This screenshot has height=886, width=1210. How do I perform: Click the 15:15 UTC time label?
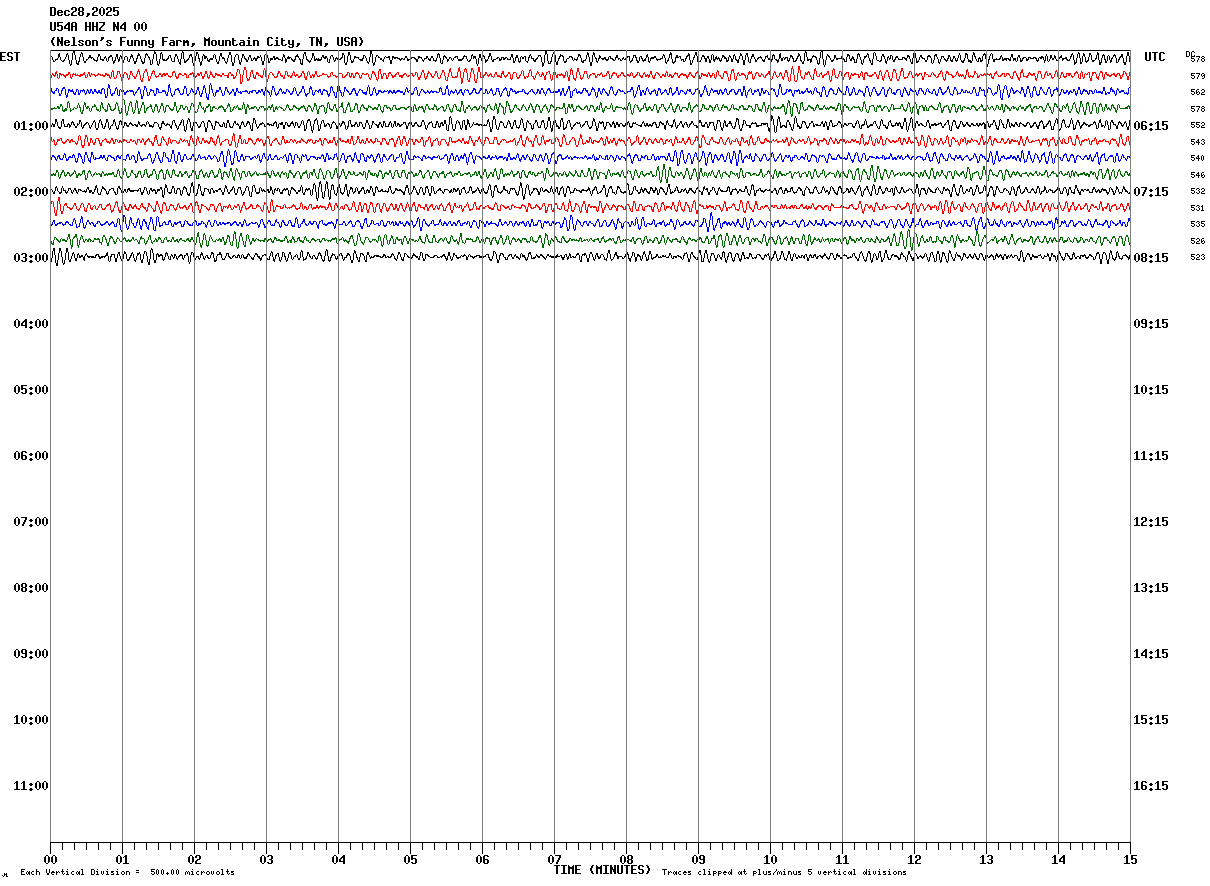pos(1151,720)
